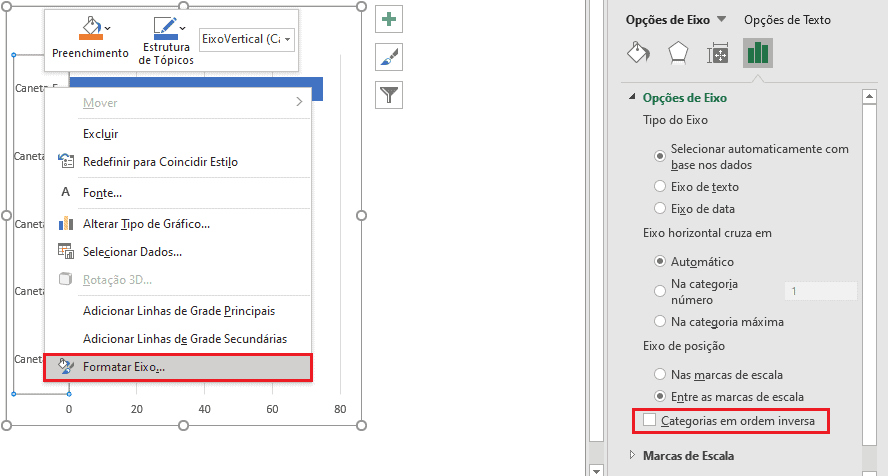Screen dimensions: 888x476
Task: Check Categorias em ordem inversa
Action: click(650, 420)
